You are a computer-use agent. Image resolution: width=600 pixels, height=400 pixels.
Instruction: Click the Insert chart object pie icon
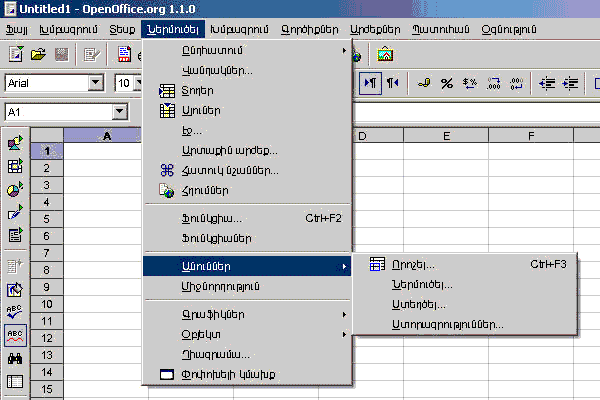coord(15,189)
